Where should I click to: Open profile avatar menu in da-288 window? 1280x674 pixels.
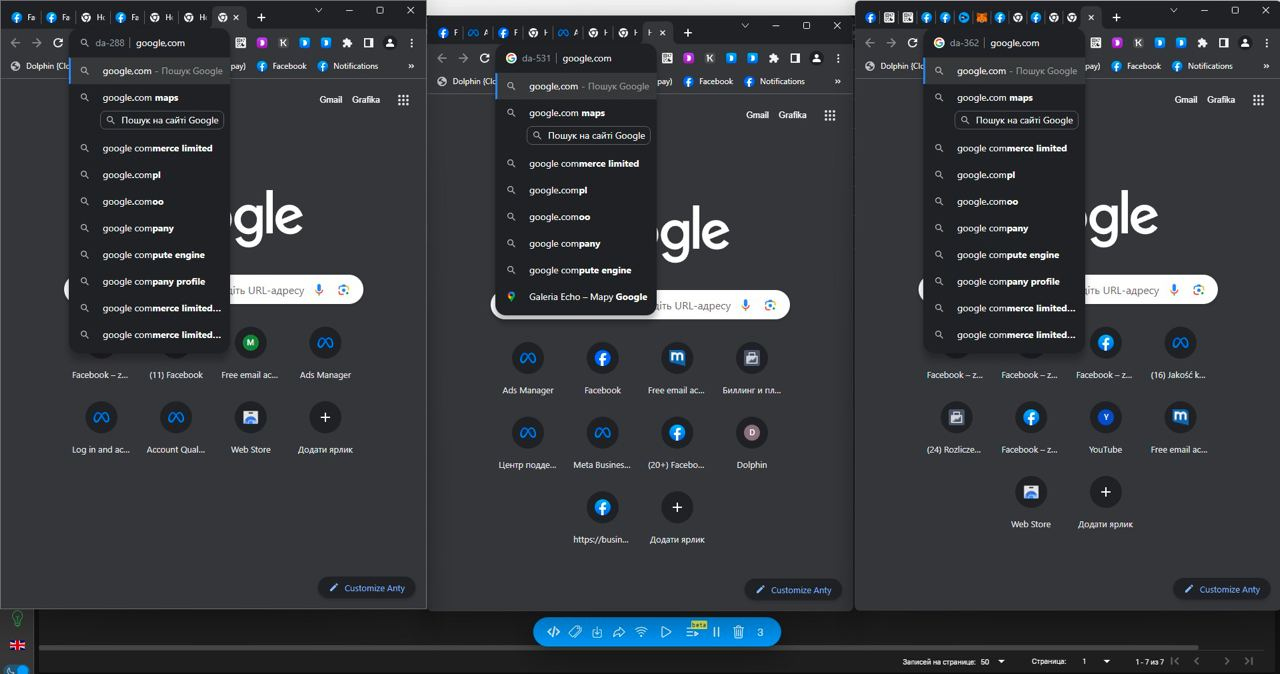(x=390, y=43)
